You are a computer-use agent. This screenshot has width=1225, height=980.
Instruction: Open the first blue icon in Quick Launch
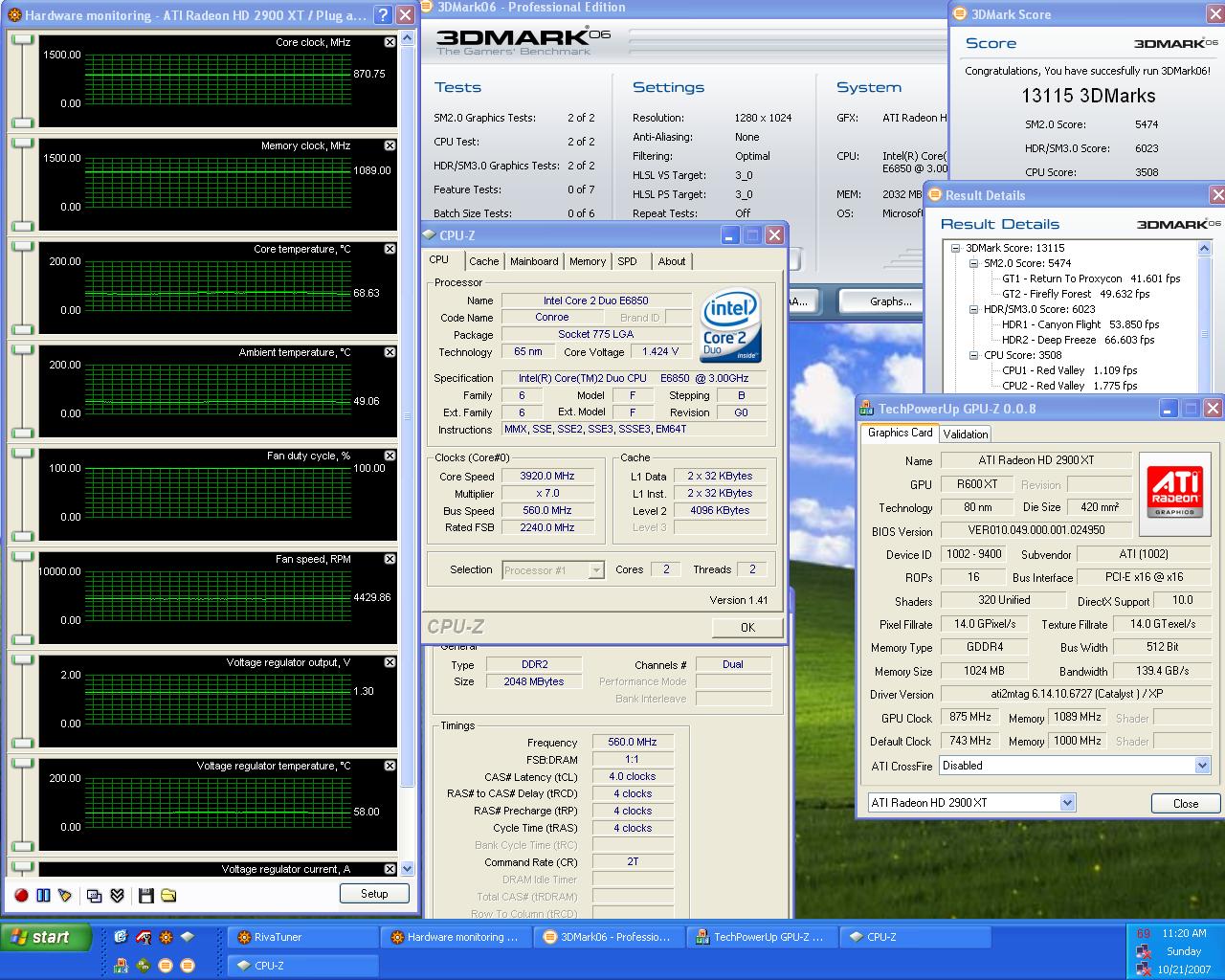click(121, 937)
